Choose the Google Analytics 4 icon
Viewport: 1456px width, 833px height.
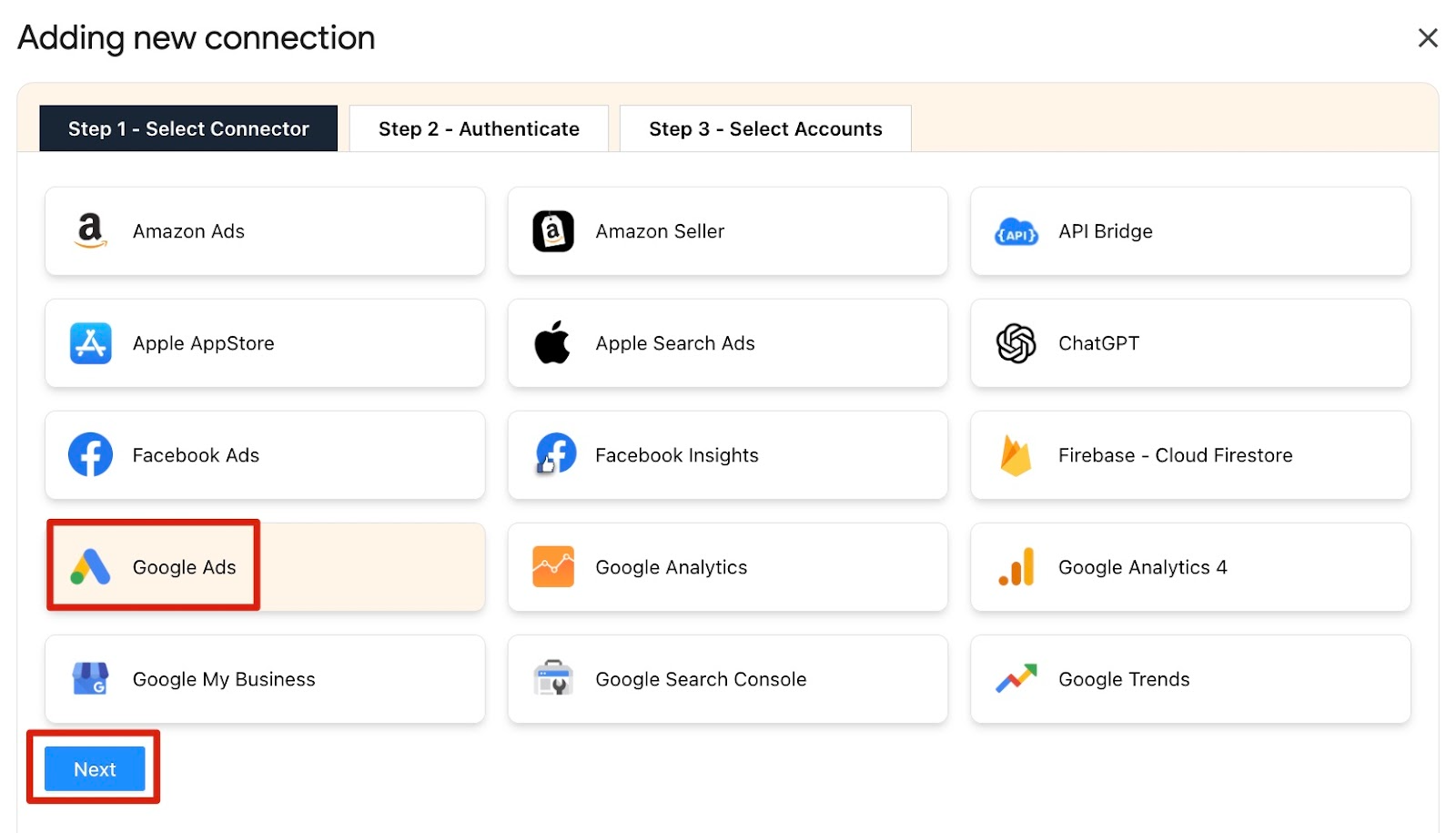(1016, 567)
